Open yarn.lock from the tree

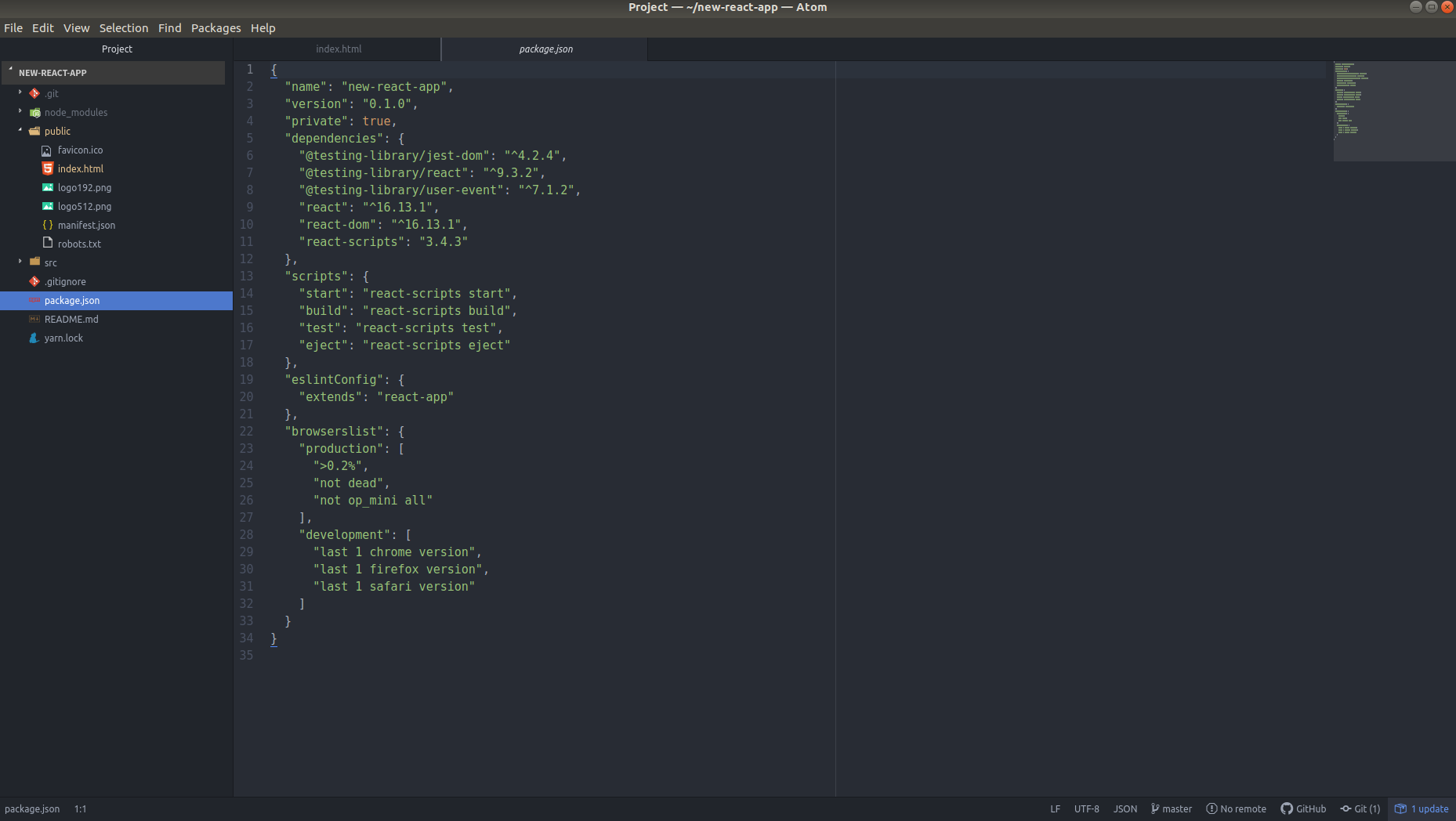point(63,338)
